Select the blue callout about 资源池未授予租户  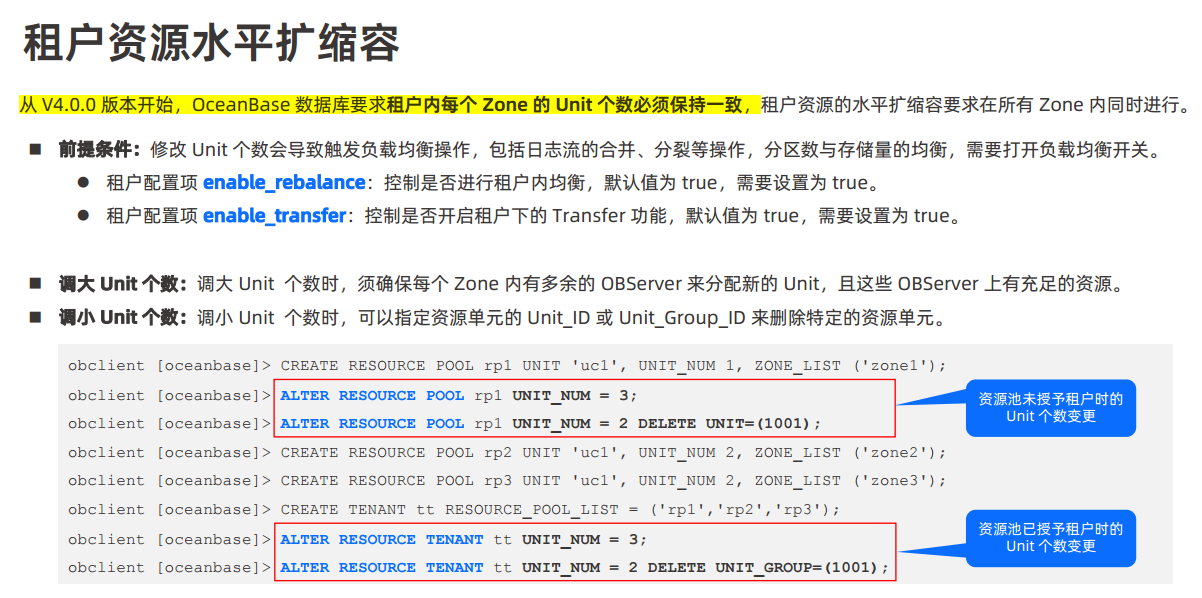pyautogui.click(x=1050, y=407)
